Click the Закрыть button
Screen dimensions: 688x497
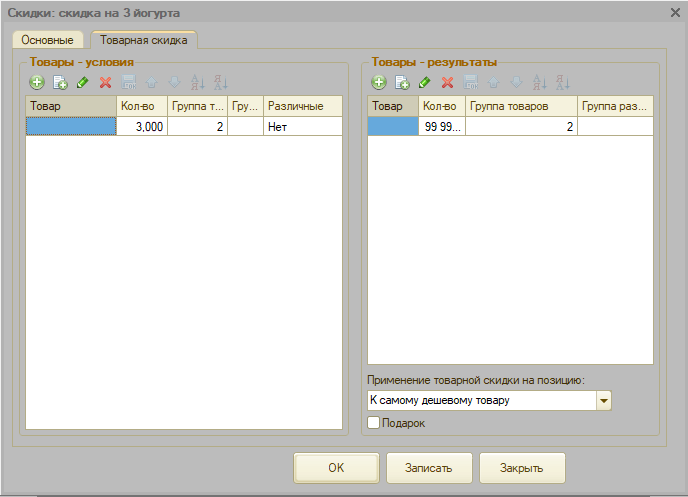(x=522, y=468)
